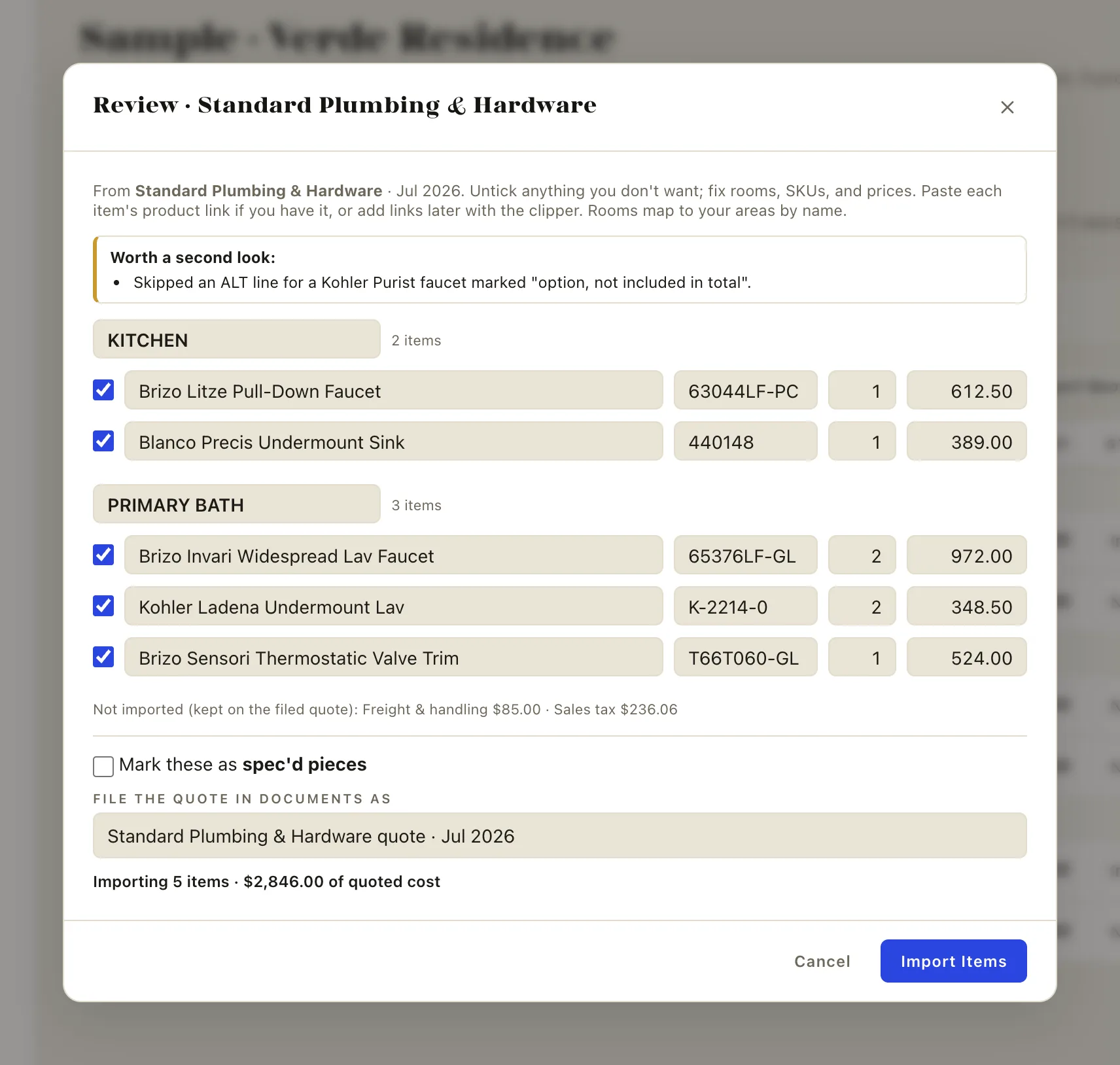Cancel the quote import

[x=822, y=961]
